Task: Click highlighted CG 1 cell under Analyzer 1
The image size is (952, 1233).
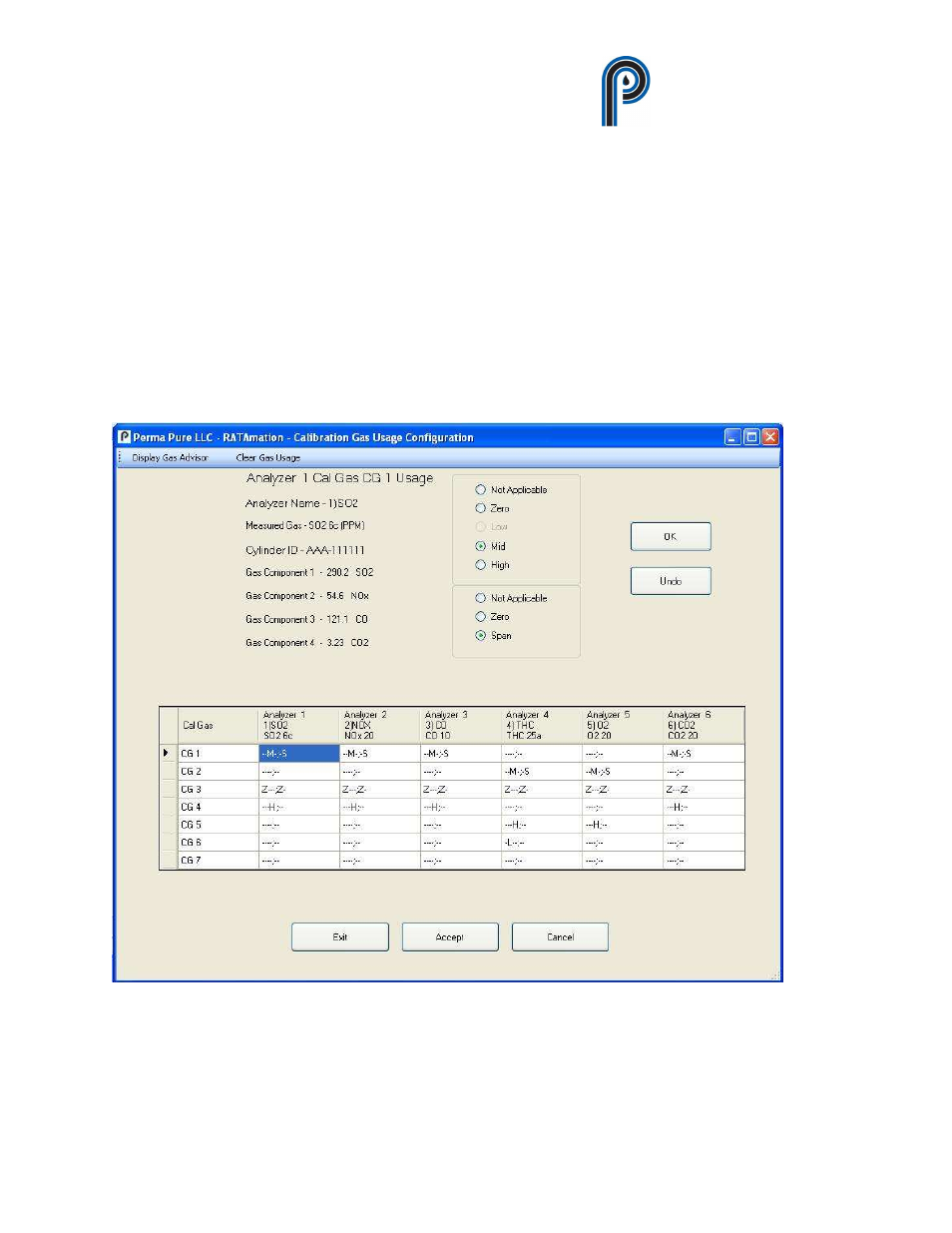Action: 299,753
